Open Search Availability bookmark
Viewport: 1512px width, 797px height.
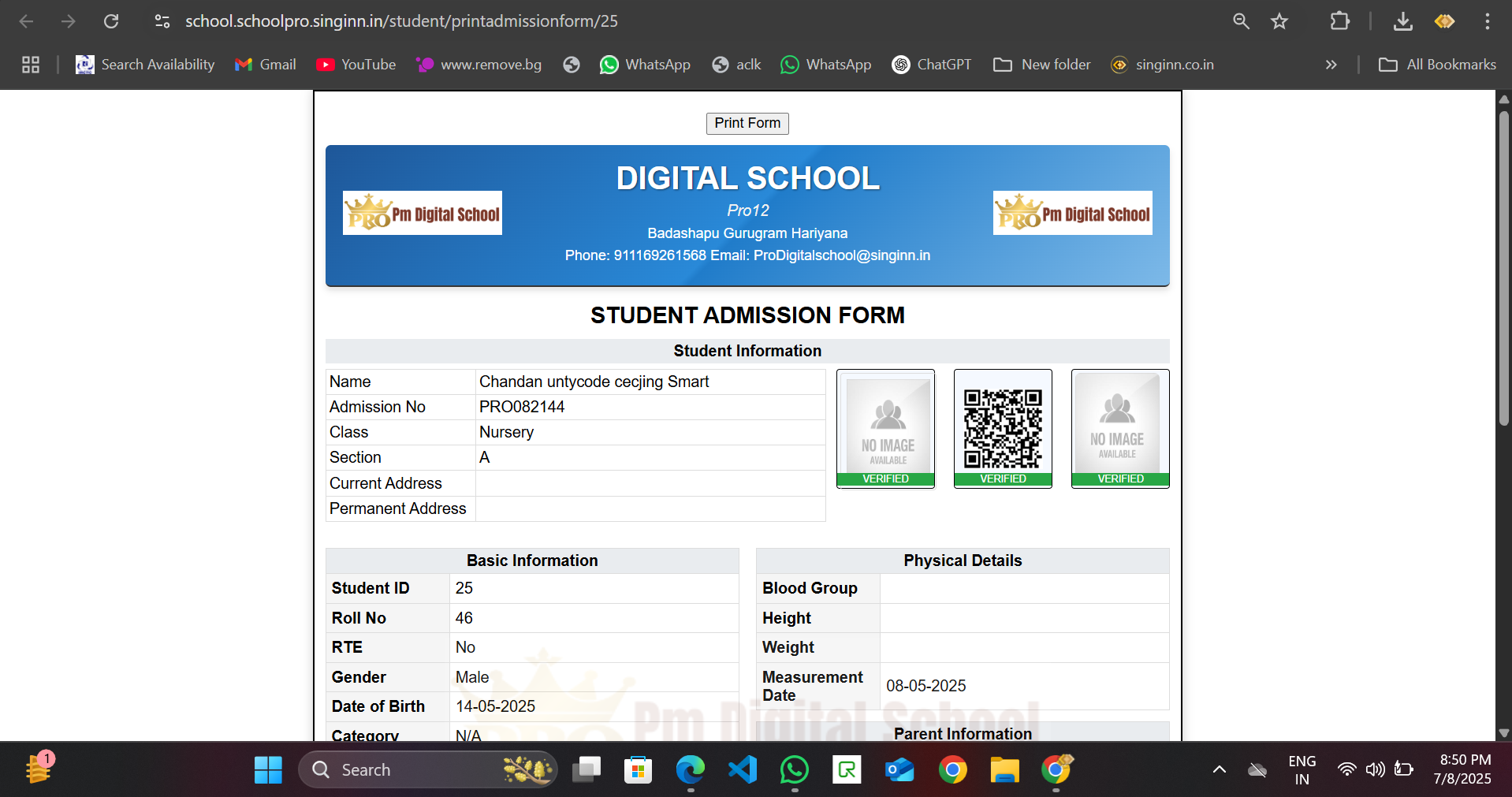[x=145, y=65]
